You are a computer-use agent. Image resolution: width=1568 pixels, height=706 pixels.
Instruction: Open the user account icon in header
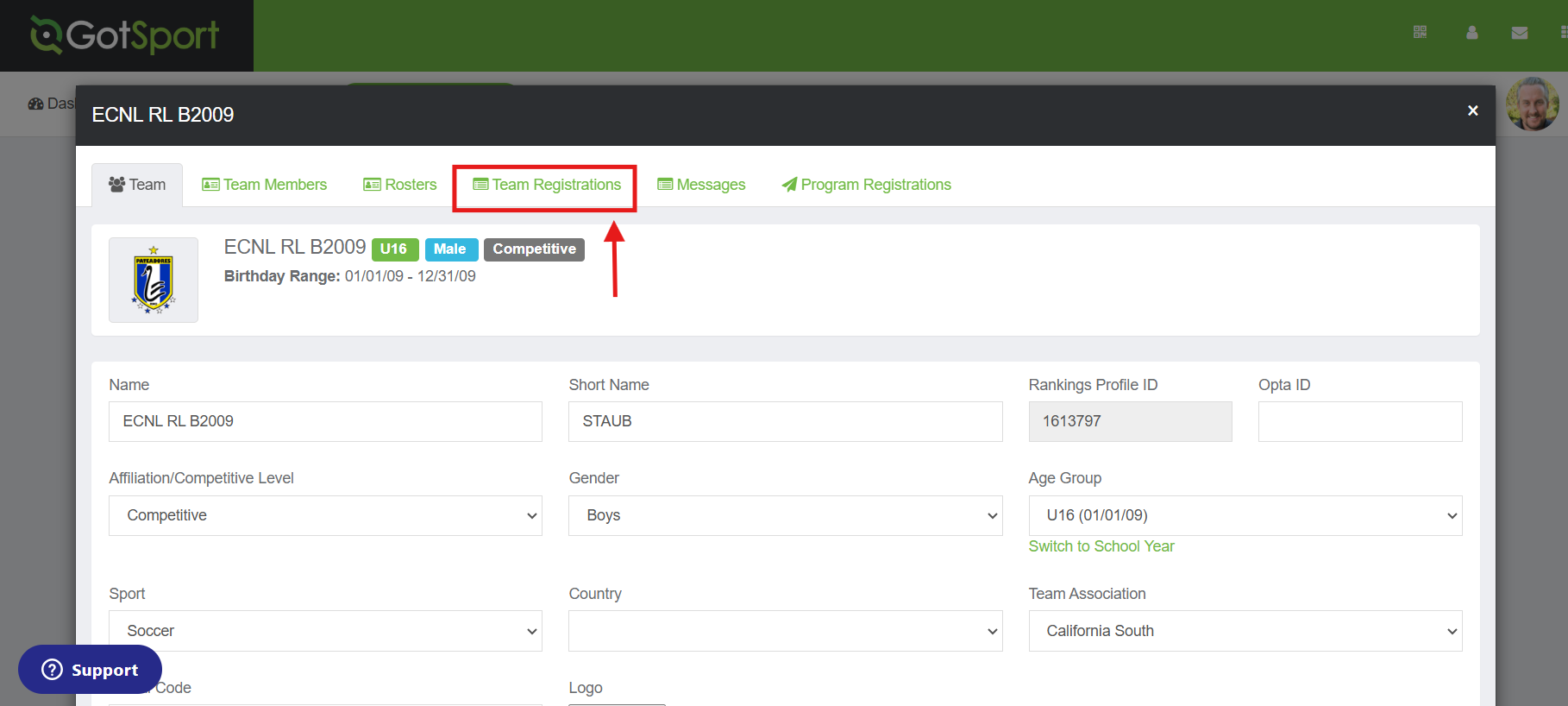coord(1472,33)
